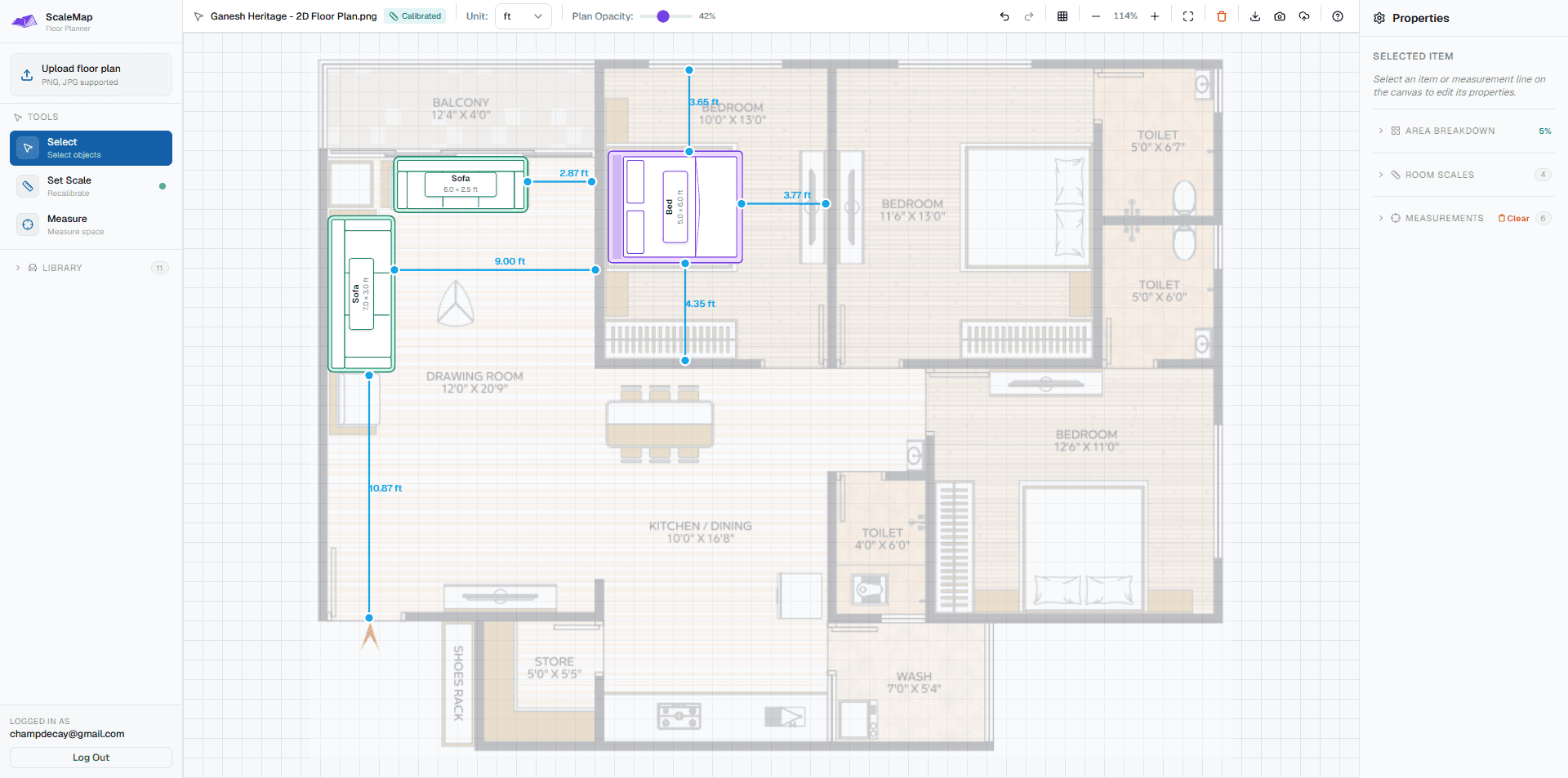Image resolution: width=1568 pixels, height=778 pixels.
Task: Open help with the question mark icon
Action: coord(1338,16)
